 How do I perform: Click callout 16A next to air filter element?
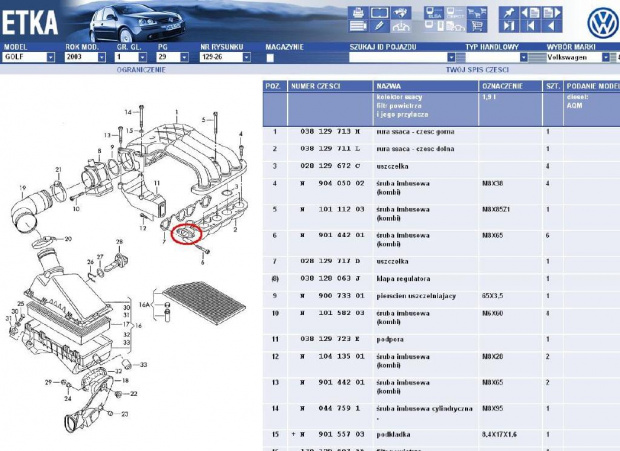click(x=144, y=305)
